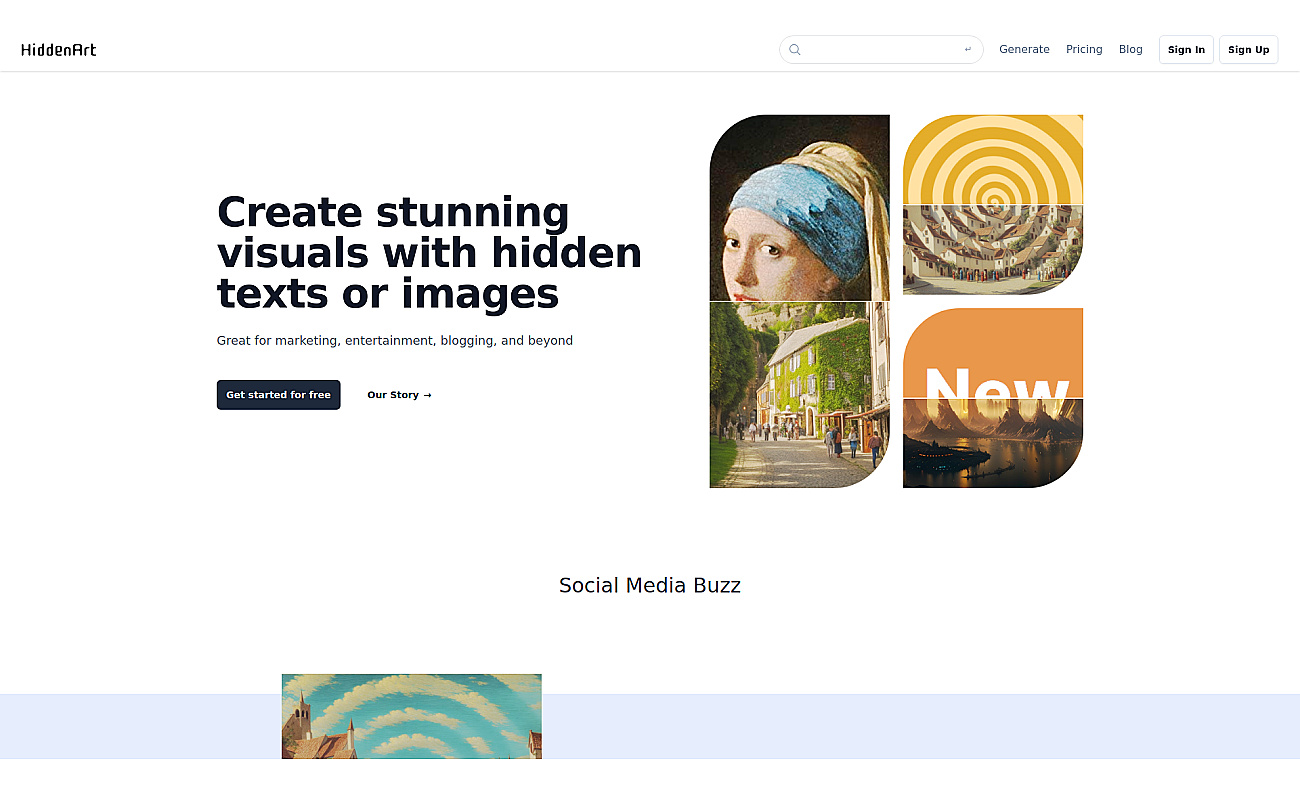Open the orange New text image
The height and width of the screenshot is (788, 1300).
pos(993,353)
